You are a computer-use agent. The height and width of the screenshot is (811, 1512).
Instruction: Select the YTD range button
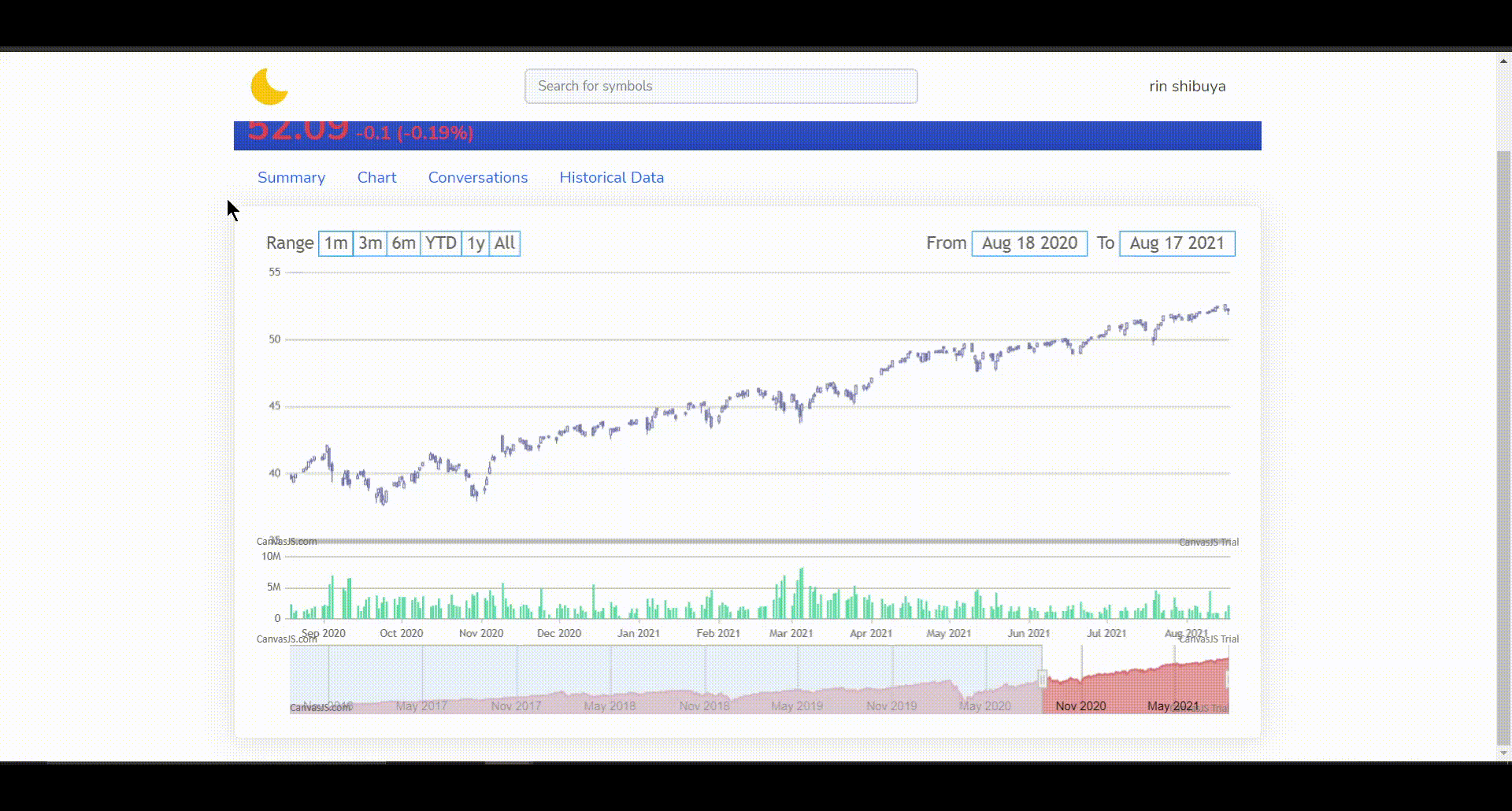tap(440, 243)
